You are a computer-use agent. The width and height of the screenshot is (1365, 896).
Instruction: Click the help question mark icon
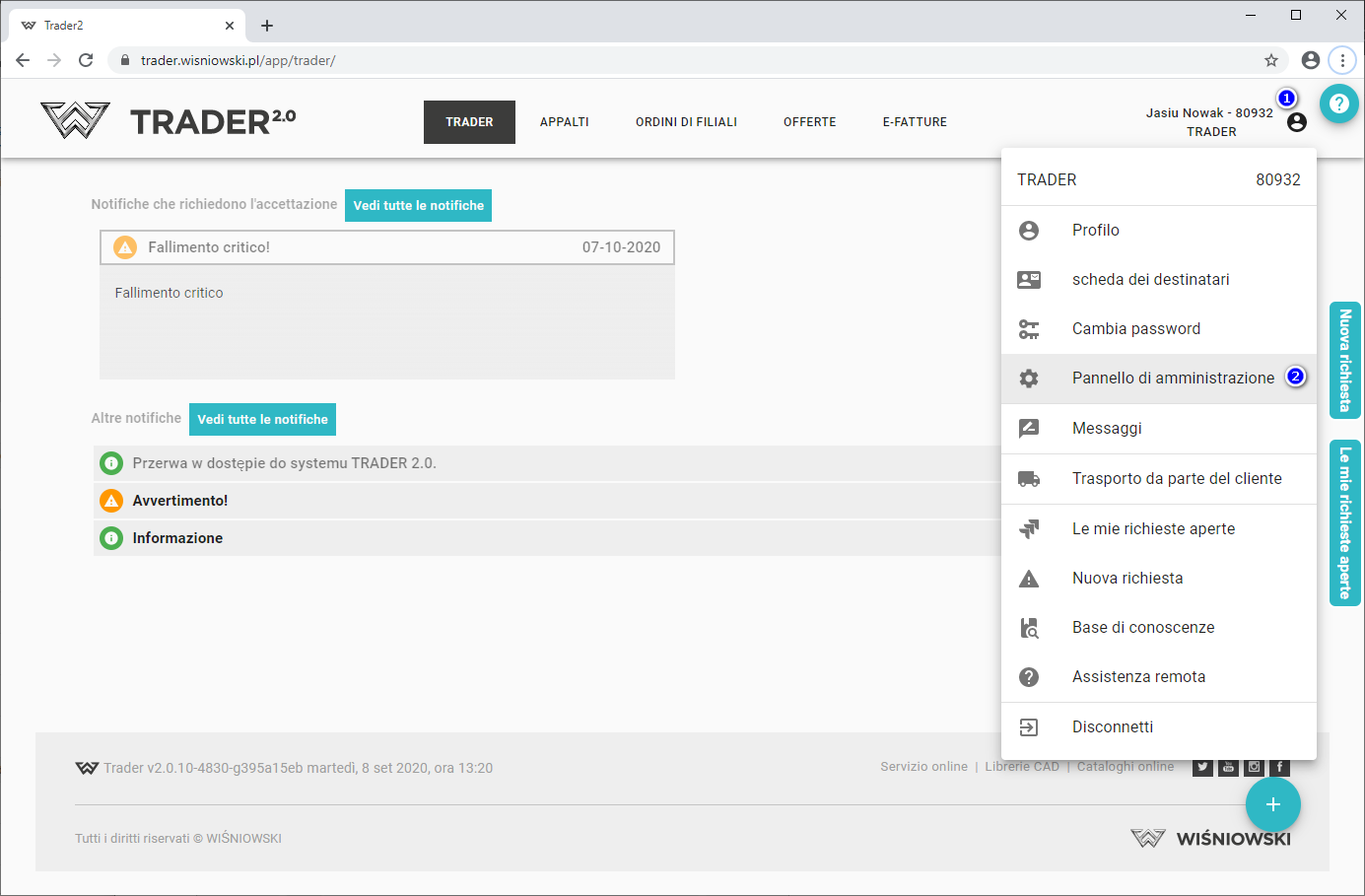1338,103
